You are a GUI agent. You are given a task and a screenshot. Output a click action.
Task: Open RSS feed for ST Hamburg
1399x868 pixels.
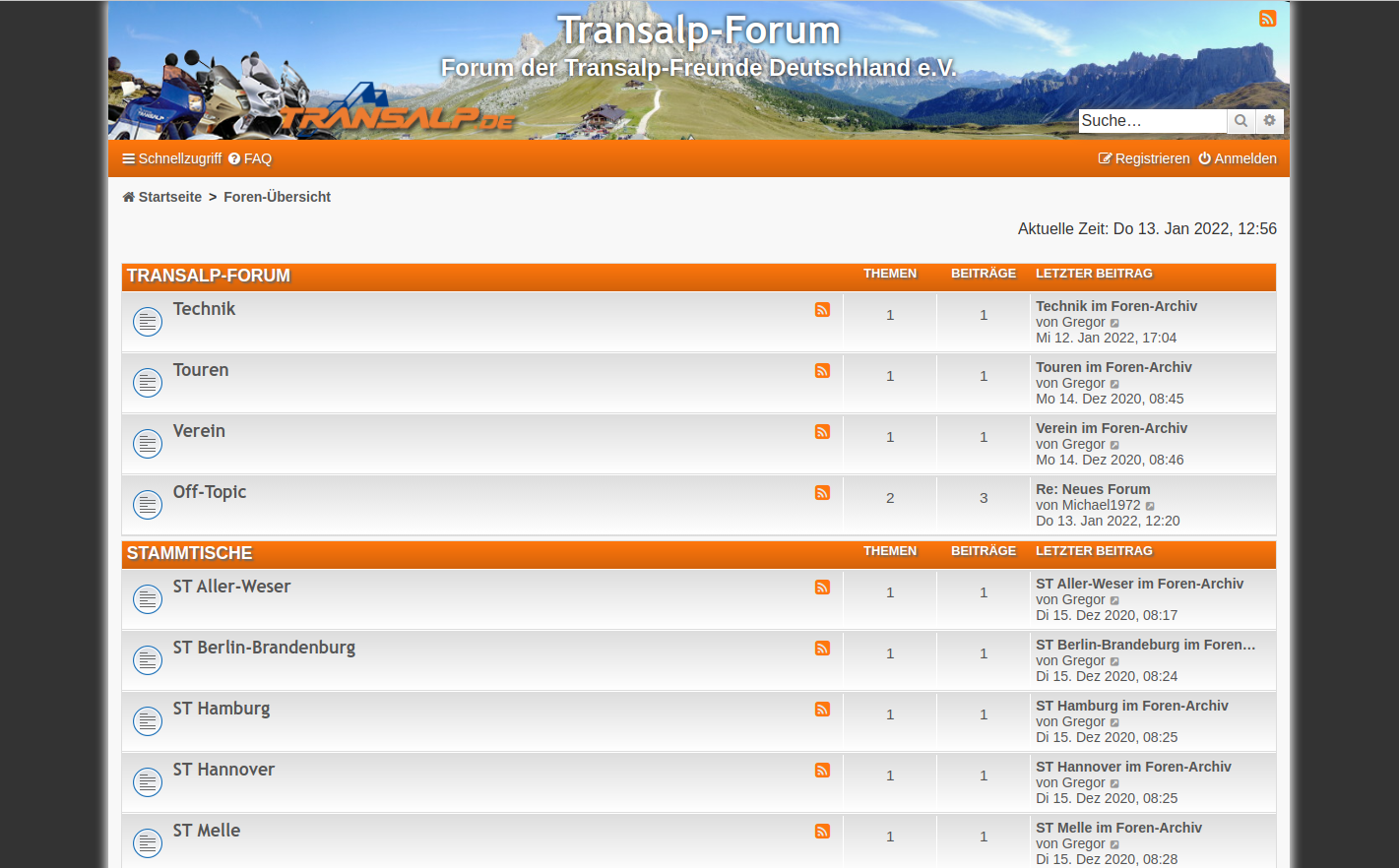pyautogui.click(x=822, y=710)
